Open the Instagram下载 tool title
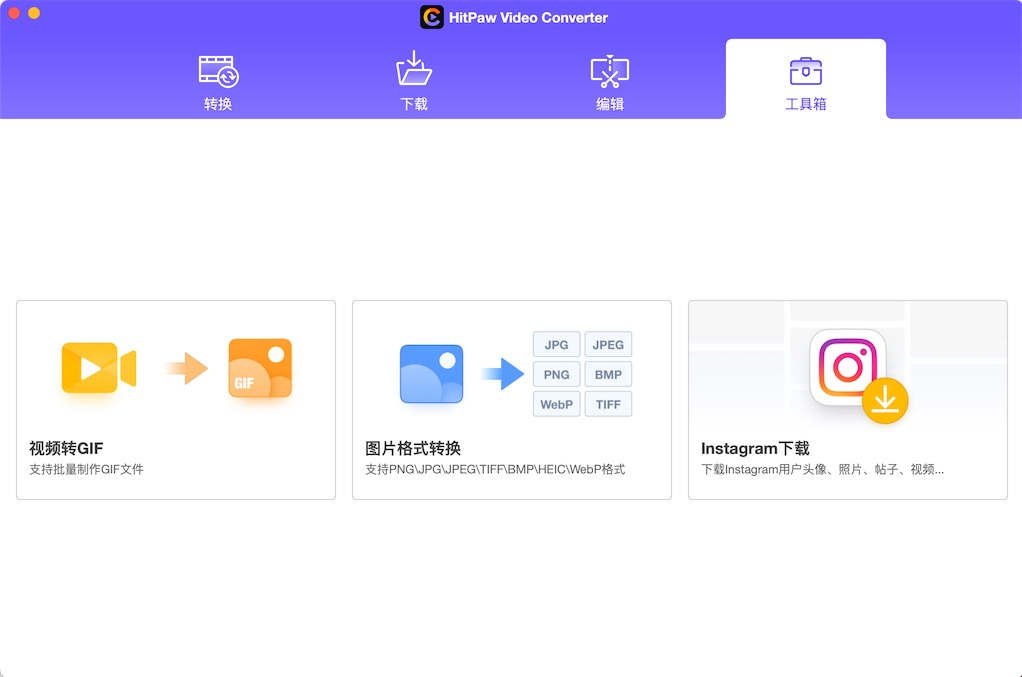The height and width of the screenshot is (677, 1022). [x=755, y=448]
